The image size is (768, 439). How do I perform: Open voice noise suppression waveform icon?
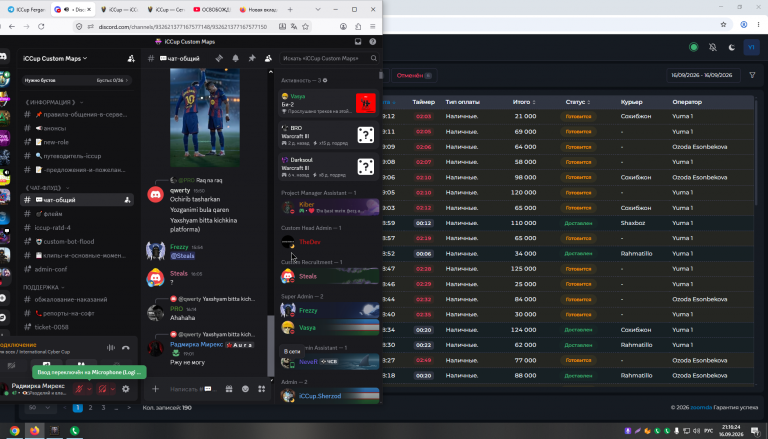pos(111,348)
